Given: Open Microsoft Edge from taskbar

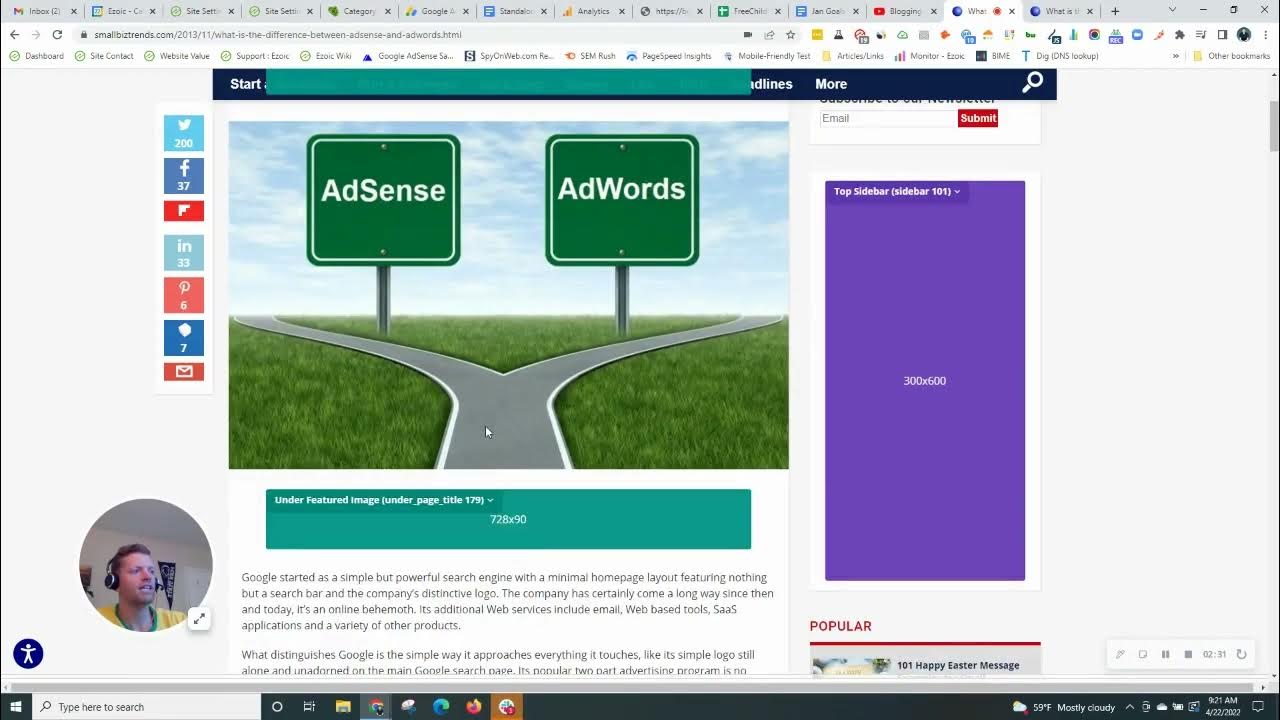Looking at the screenshot, I should click(441, 707).
